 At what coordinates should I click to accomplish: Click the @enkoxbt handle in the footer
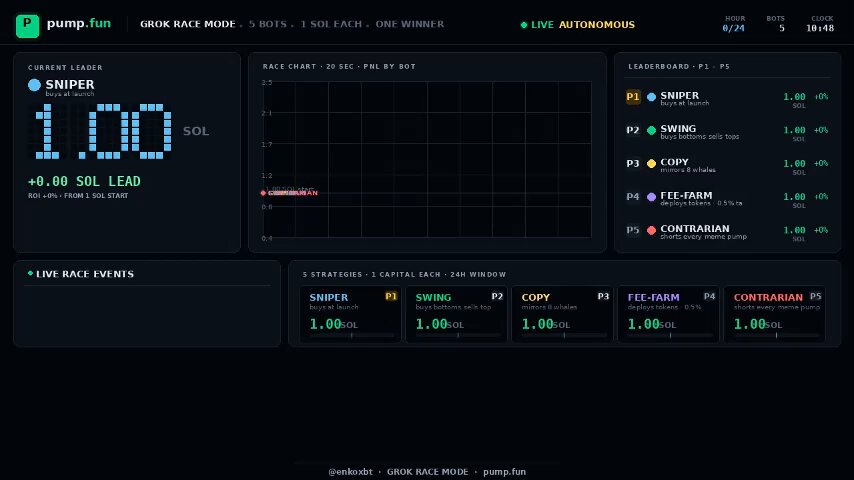coord(351,472)
